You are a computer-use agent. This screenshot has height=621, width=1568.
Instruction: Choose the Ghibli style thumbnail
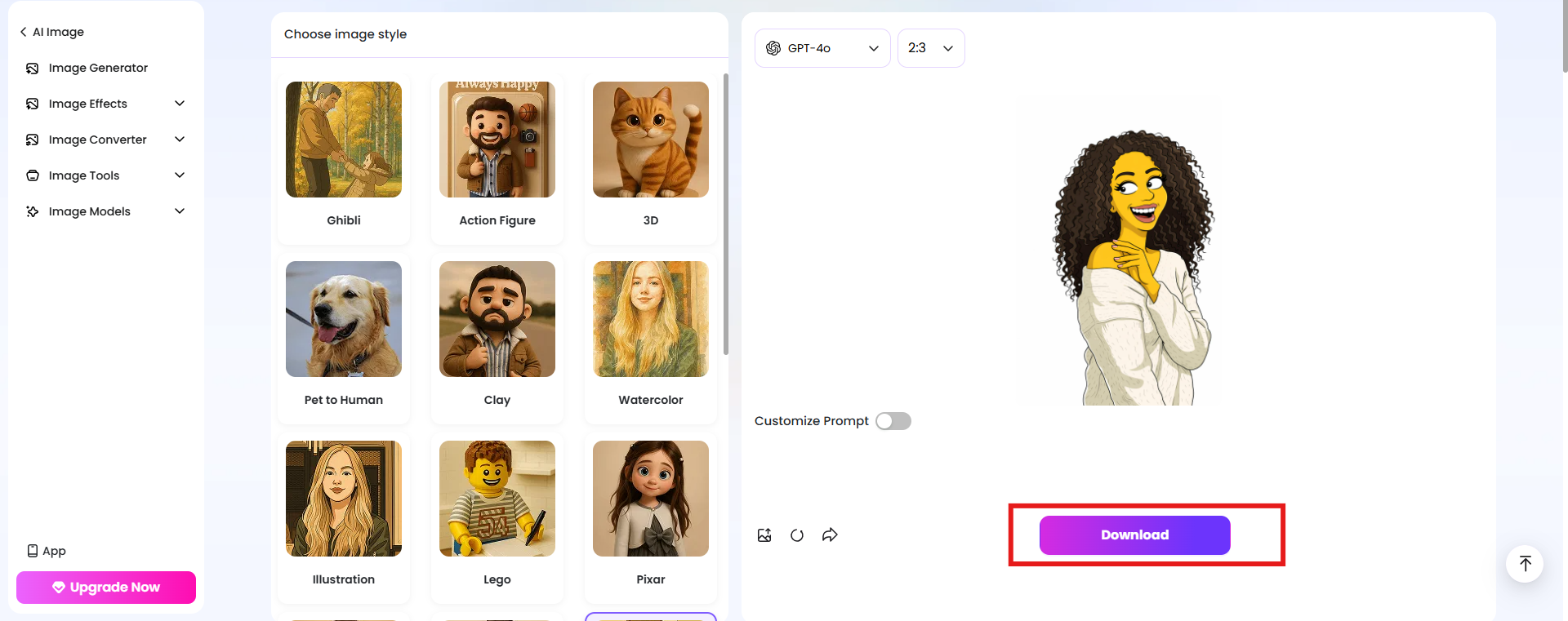pos(344,140)
